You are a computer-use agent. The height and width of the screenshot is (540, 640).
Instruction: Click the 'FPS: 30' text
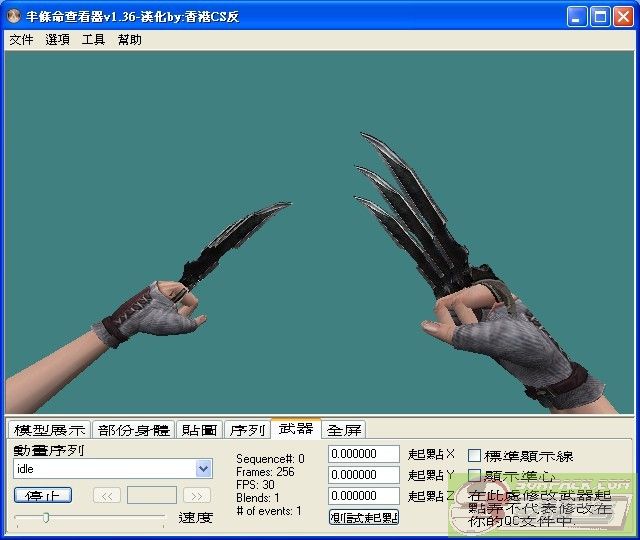coord(255,485)
